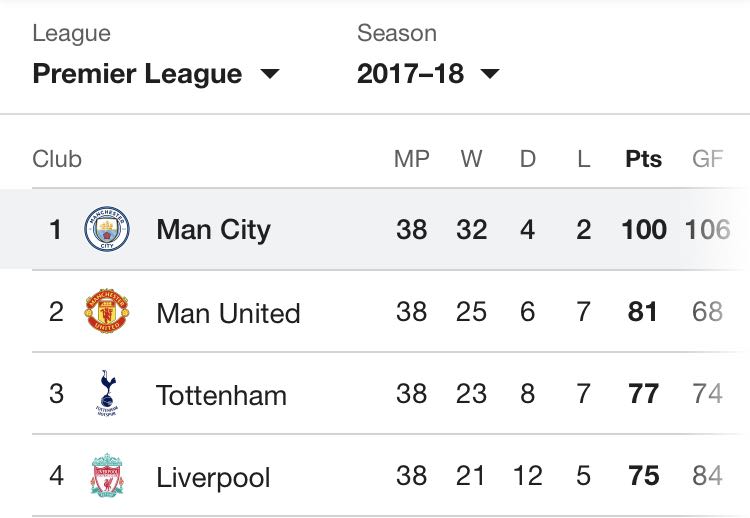Image resolution: width=750 pixels, height=518 pixels.
Task: Open the Premier League league selector
Action: click(x=156, y=74)
